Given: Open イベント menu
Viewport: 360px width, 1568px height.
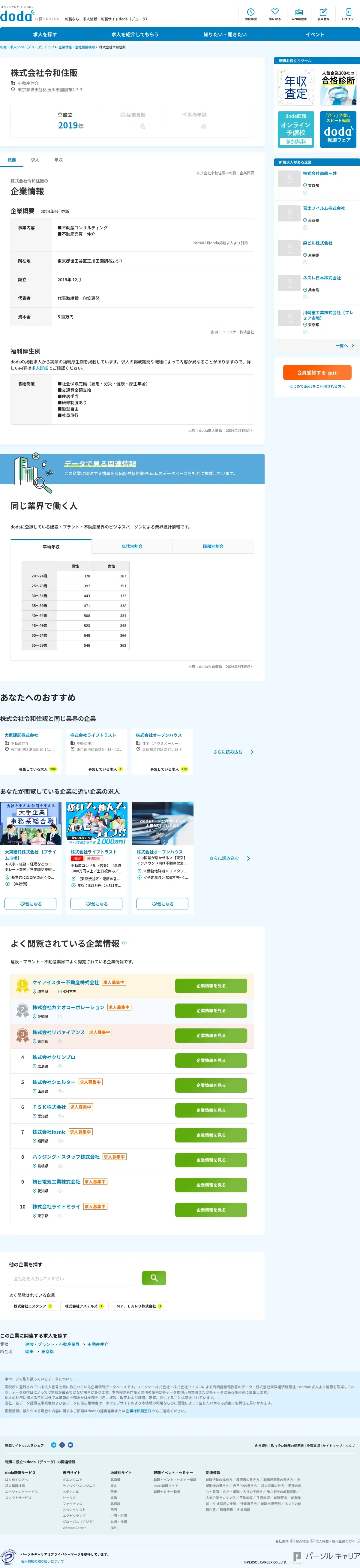Looking at the screenshot, I should point(315,34).
